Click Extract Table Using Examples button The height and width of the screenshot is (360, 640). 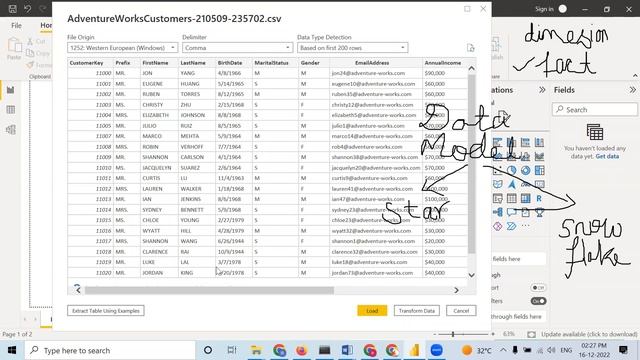tap(106, 311)
